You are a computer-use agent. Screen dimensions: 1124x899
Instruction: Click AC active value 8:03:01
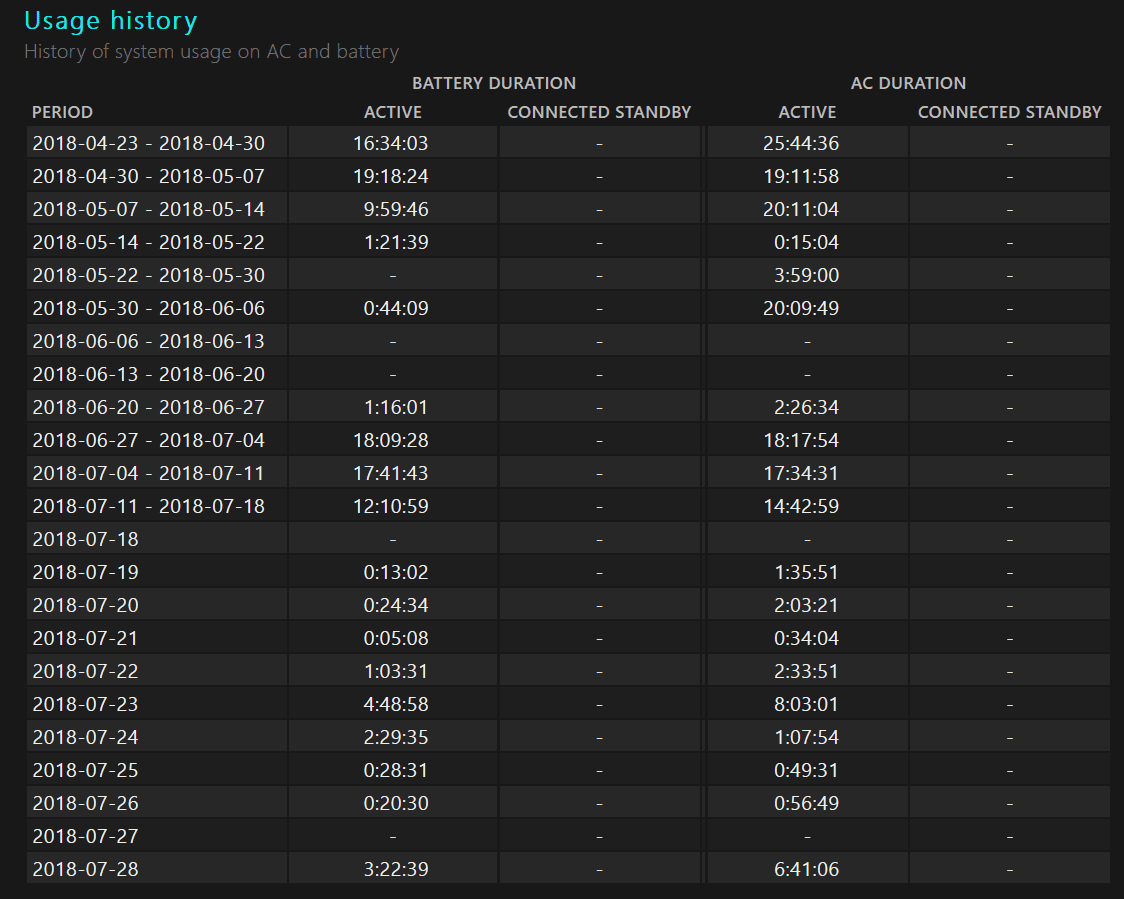click(x=807, y=704)
